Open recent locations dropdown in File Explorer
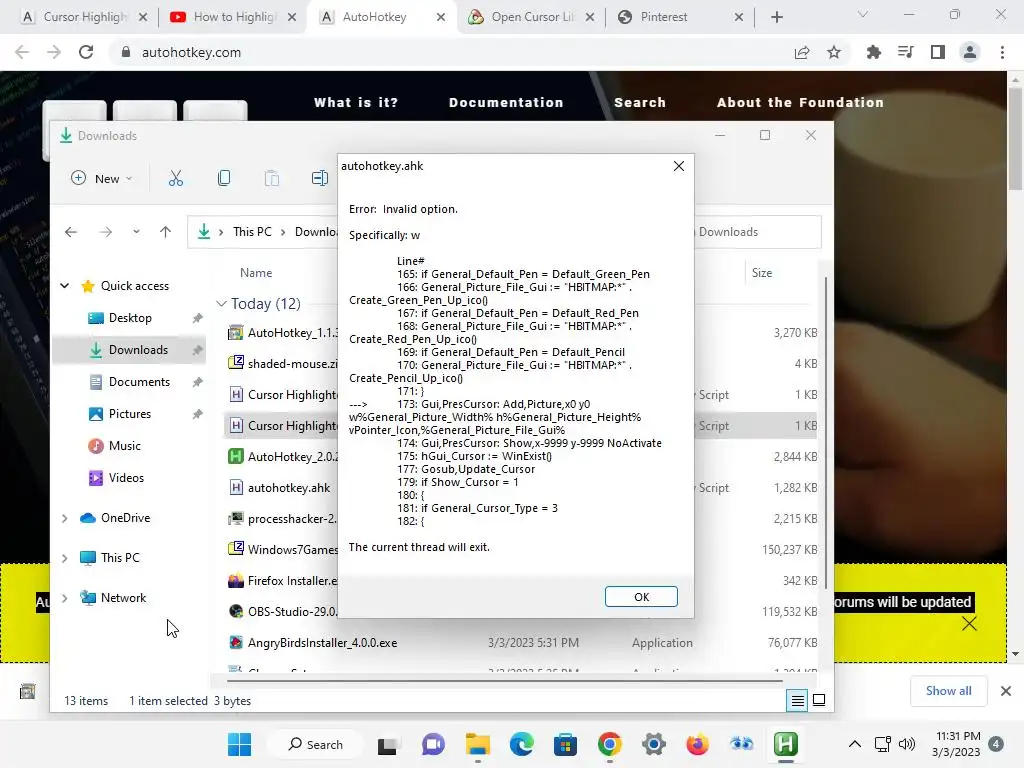Viewport: 1024px width, 768px height. coord(136,232)
